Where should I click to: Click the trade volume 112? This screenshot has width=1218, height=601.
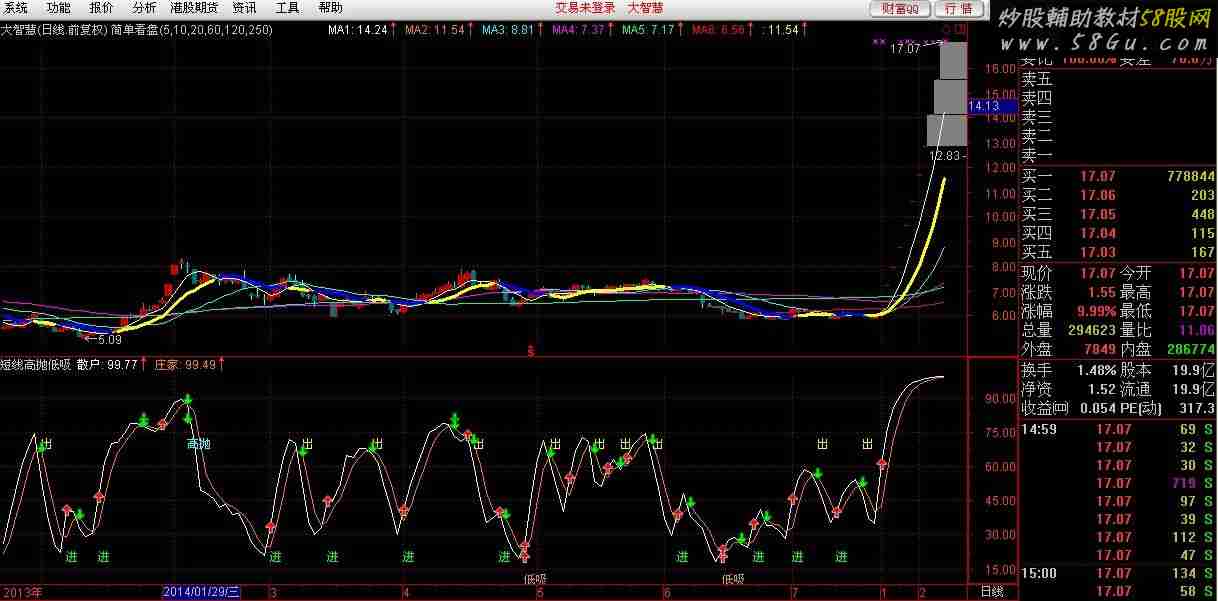pos(1184,537)
